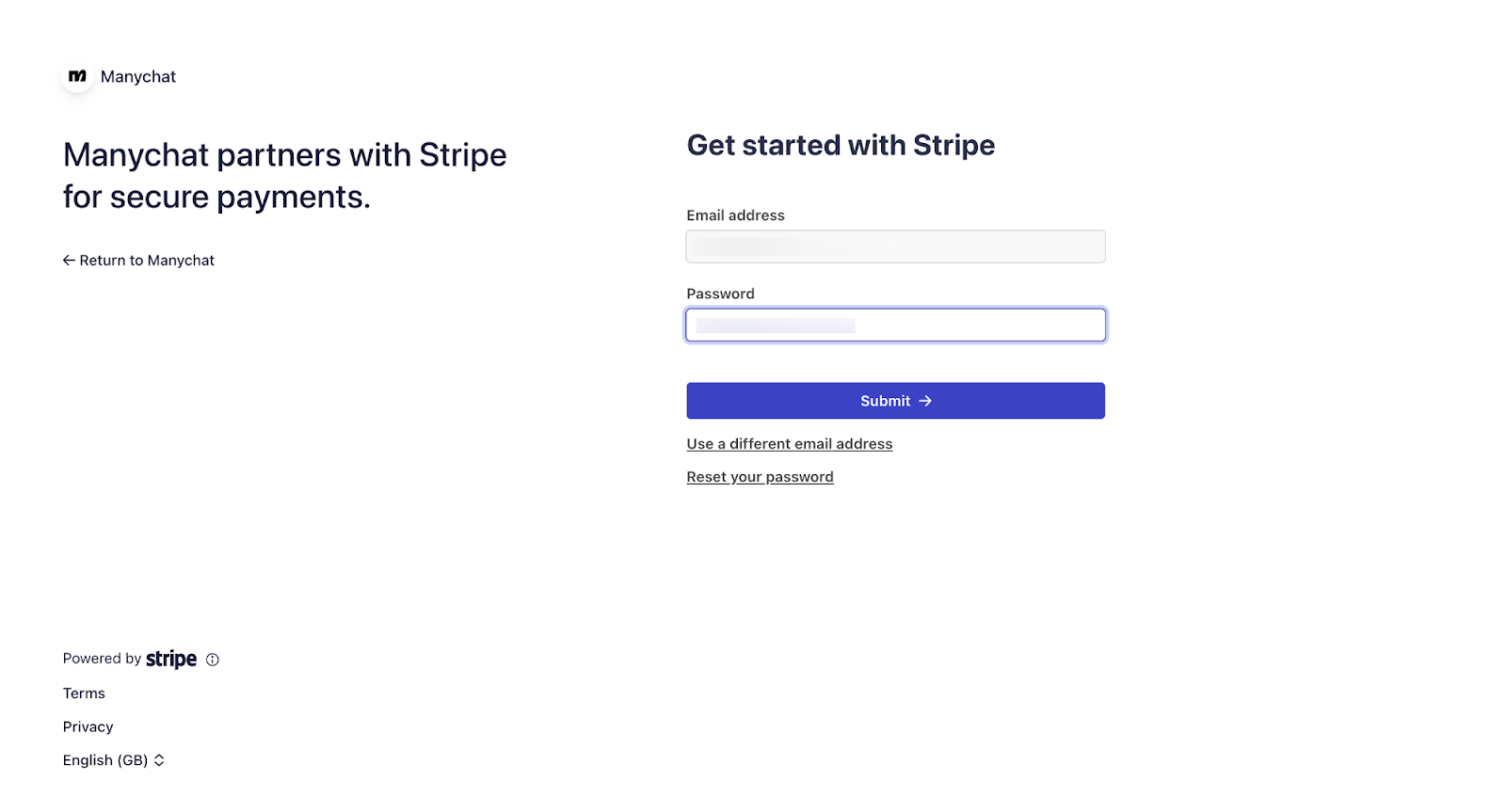Focus the Email address input field
Screen dimensions: 1506x812
[x=895, y=247]
